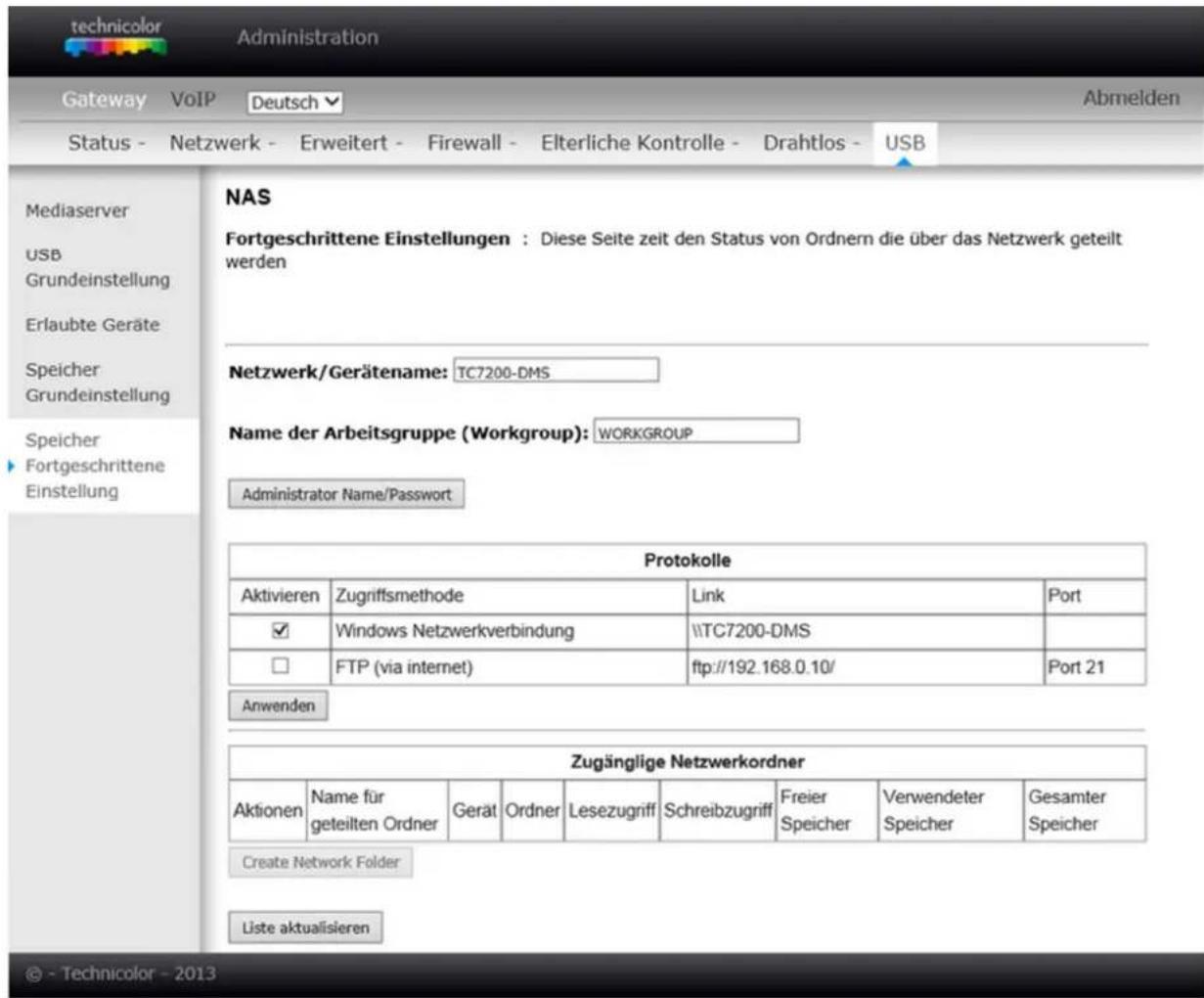The image size is (1204, 998).
Task: Open the Netzwerk menu
Action: pos(222,143)
